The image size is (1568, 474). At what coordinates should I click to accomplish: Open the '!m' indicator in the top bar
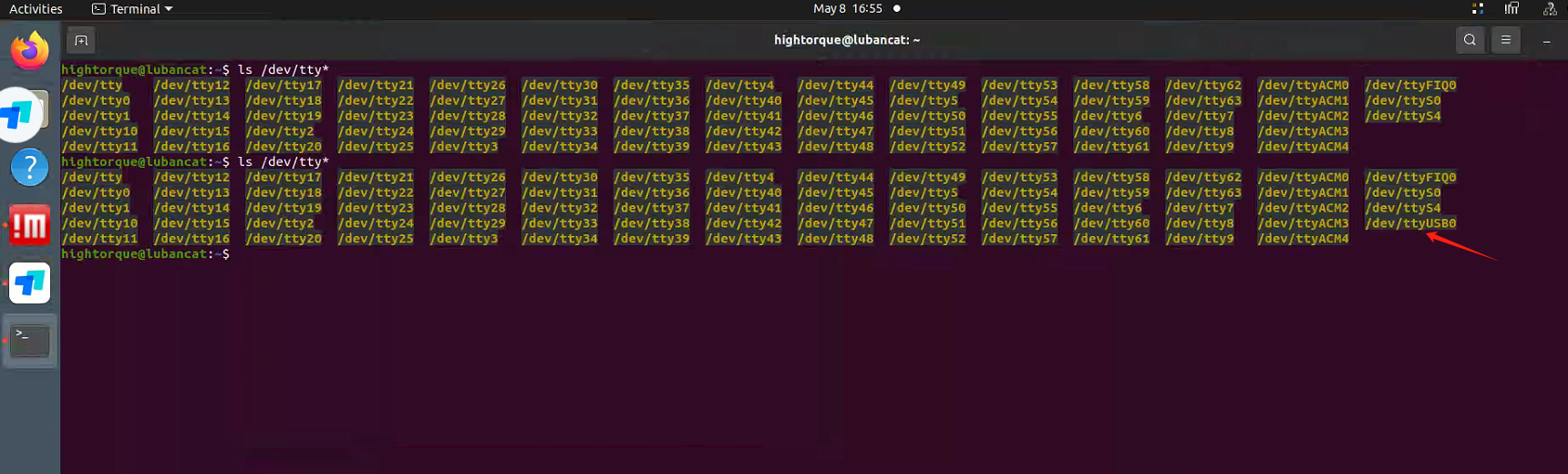coord(1511,8)
